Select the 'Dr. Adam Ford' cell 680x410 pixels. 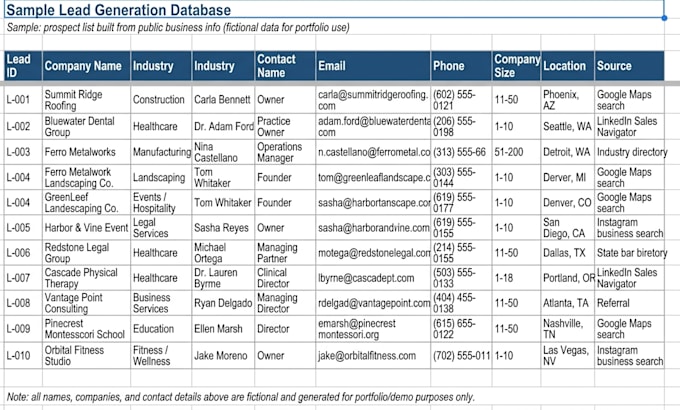223,126
